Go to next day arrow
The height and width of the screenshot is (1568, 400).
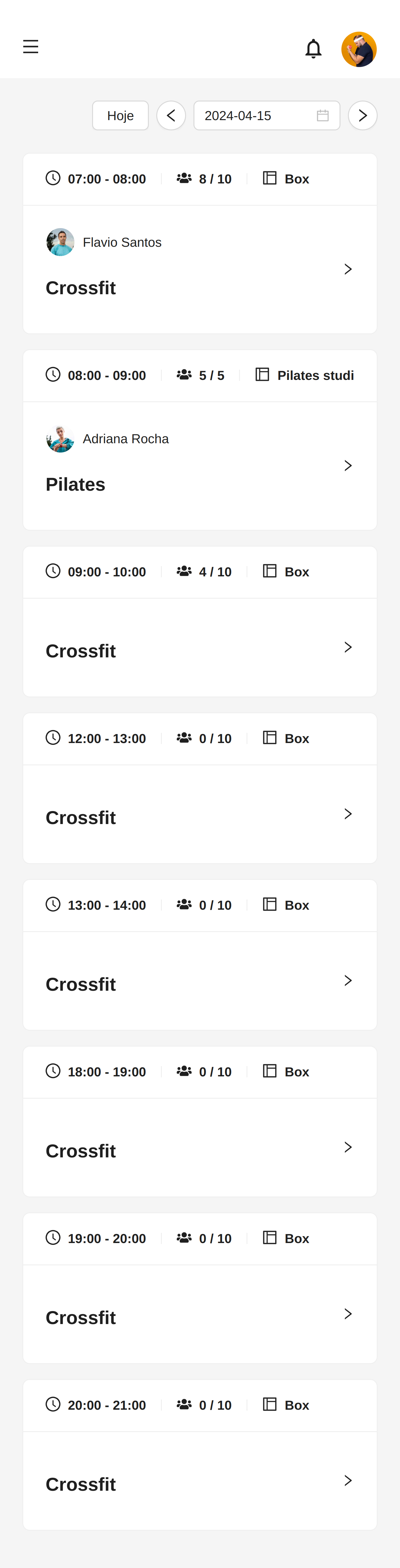pos(362,116)
